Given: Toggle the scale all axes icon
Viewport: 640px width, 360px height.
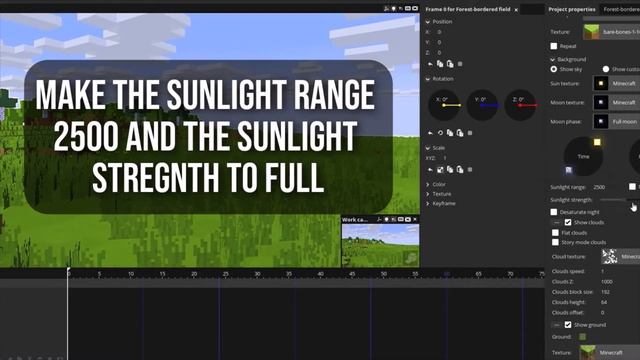Looking at the screenshot, I should [x=440, y=169].
